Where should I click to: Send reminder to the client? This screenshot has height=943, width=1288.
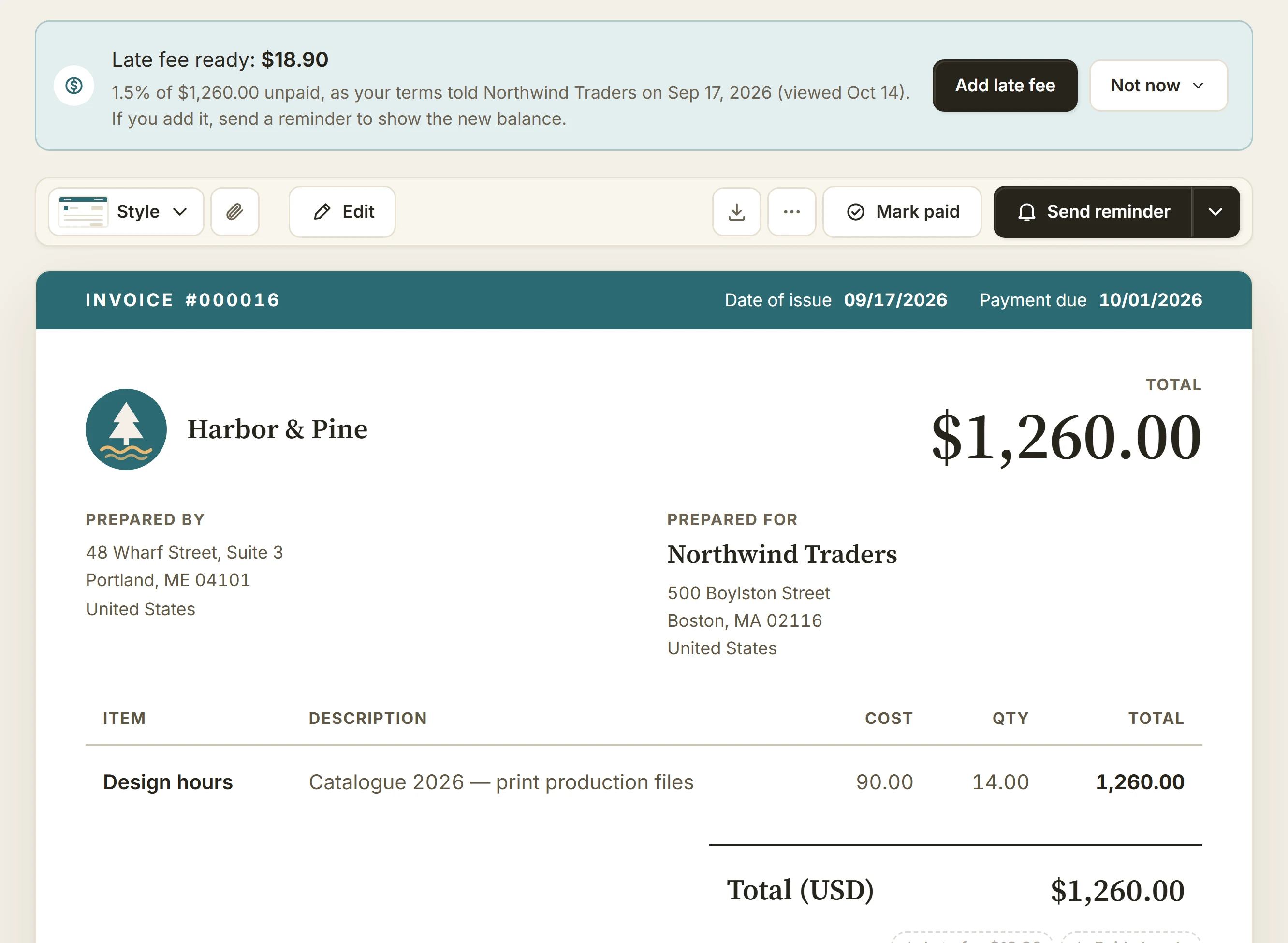point(1093,212)
